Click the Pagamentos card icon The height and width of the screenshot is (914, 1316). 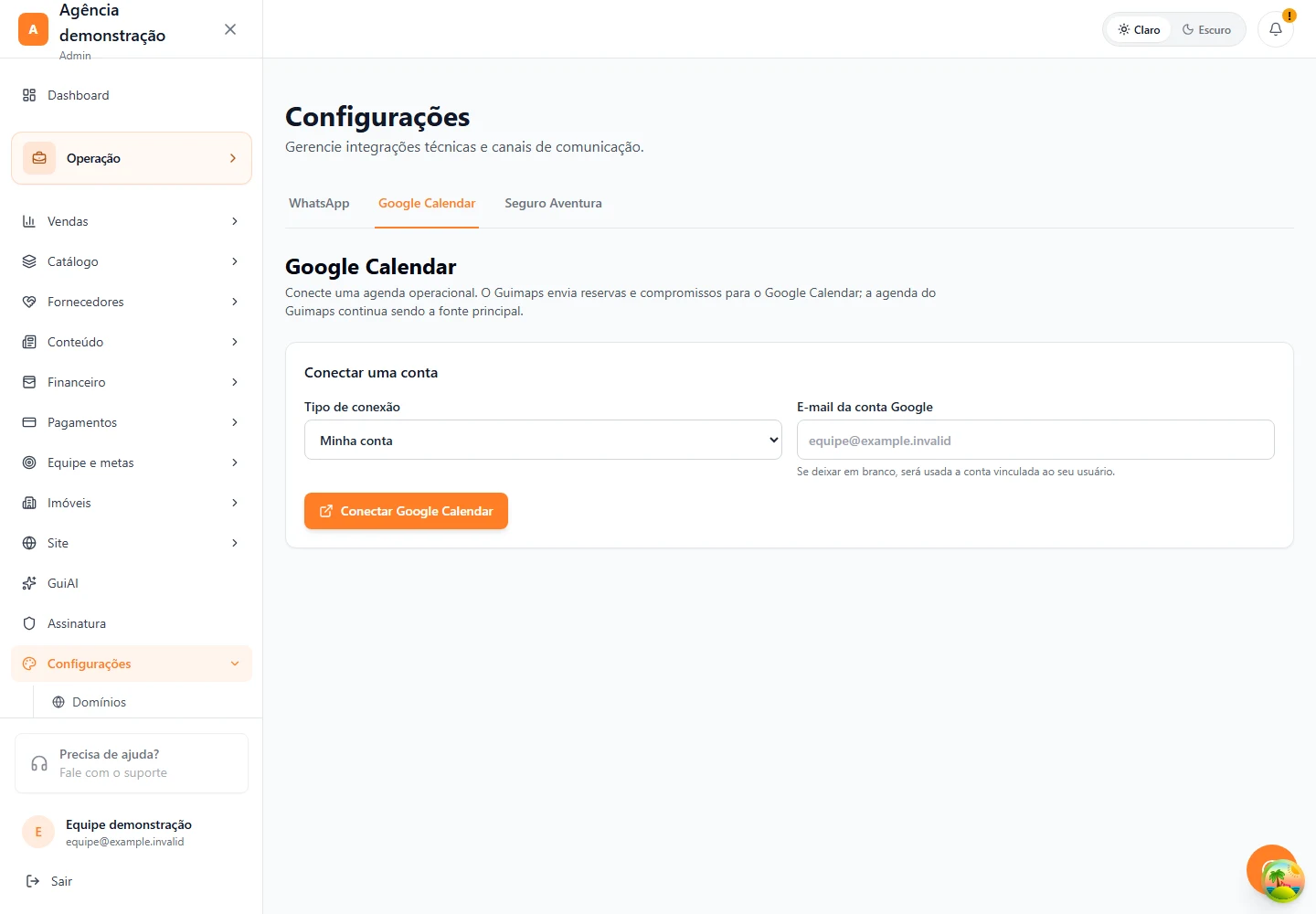29,422
